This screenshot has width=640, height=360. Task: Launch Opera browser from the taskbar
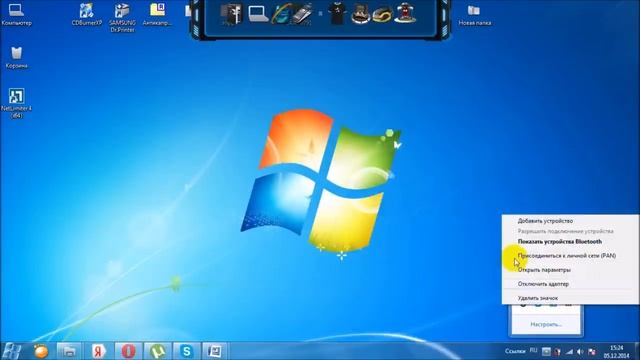[x=128, y=351]
